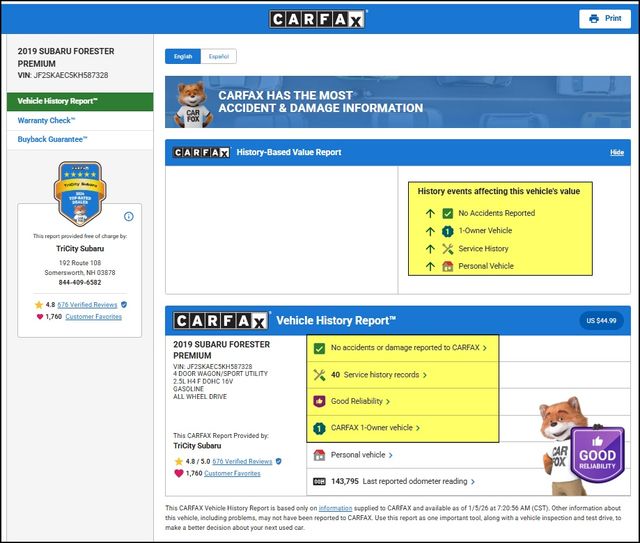Expand the Good Reliability row

point(360,401)
